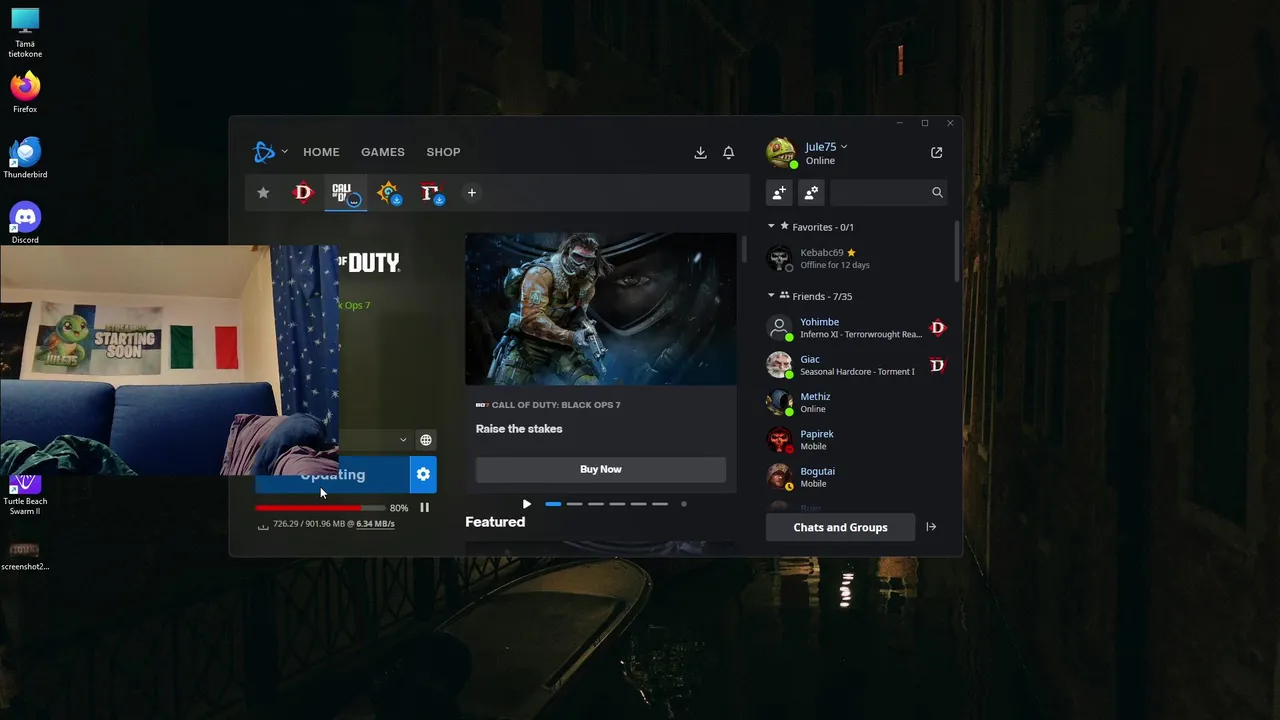
Task: Open Firefox from the desktop
Action: coord(25,92)
